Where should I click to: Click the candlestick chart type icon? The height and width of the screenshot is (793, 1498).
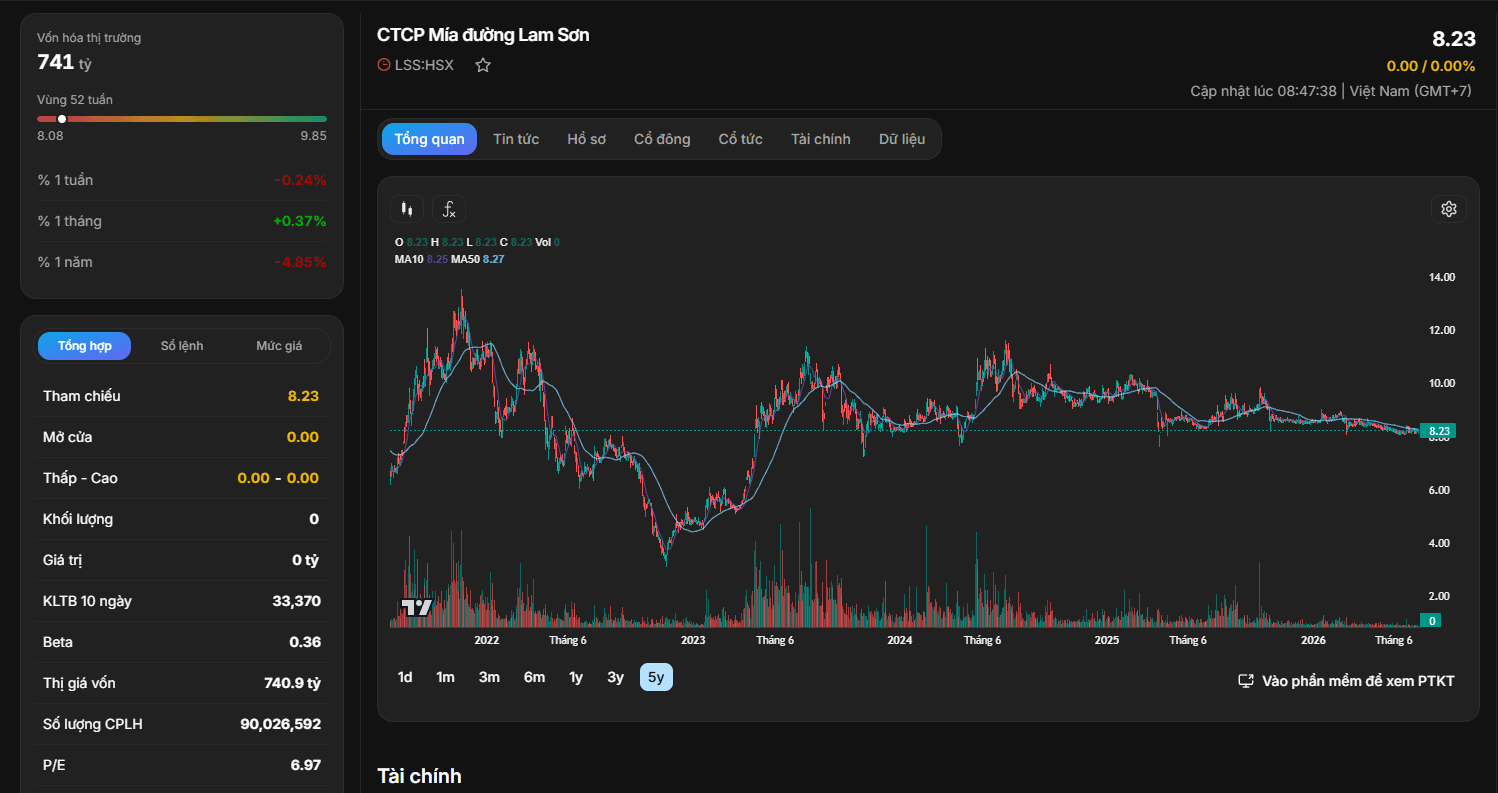406,209
